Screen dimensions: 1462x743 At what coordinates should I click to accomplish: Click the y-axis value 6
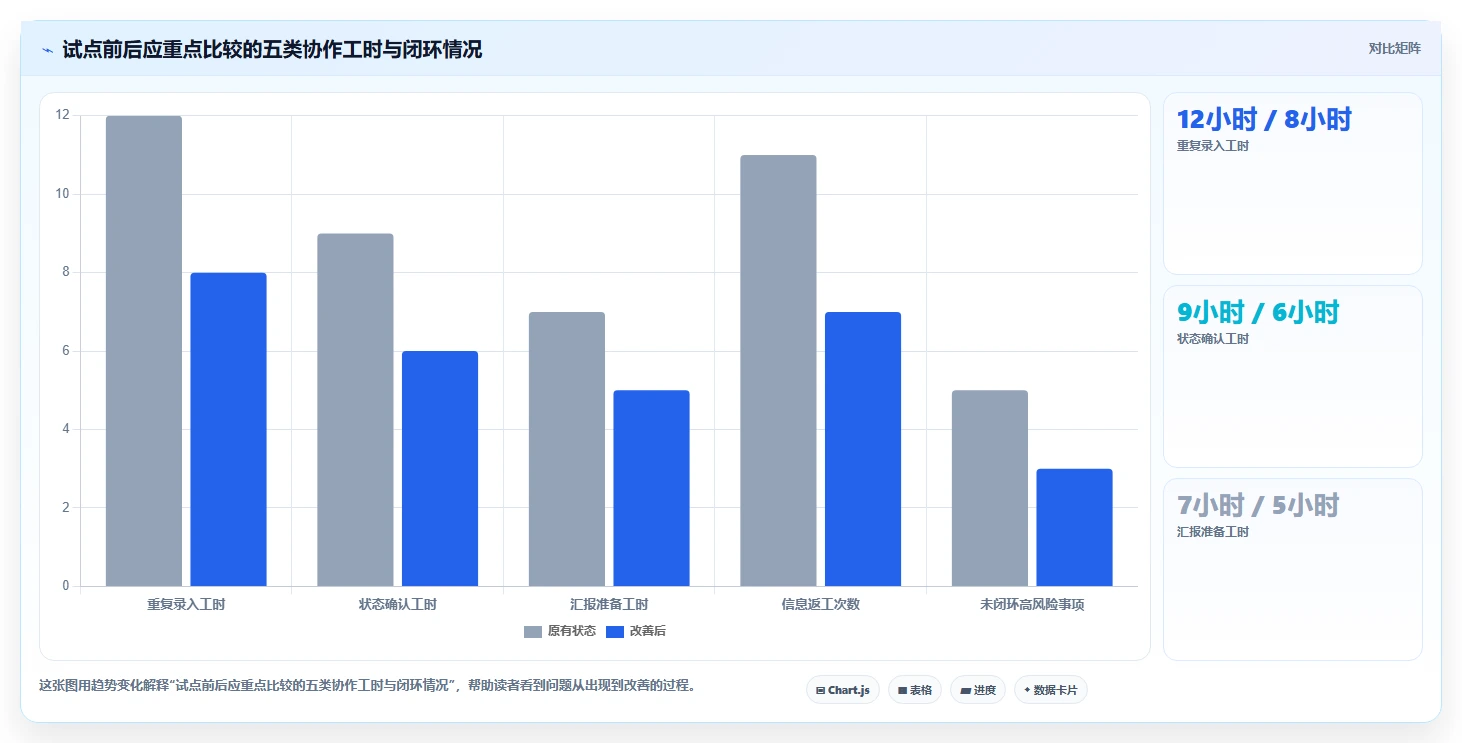[66, 351]
